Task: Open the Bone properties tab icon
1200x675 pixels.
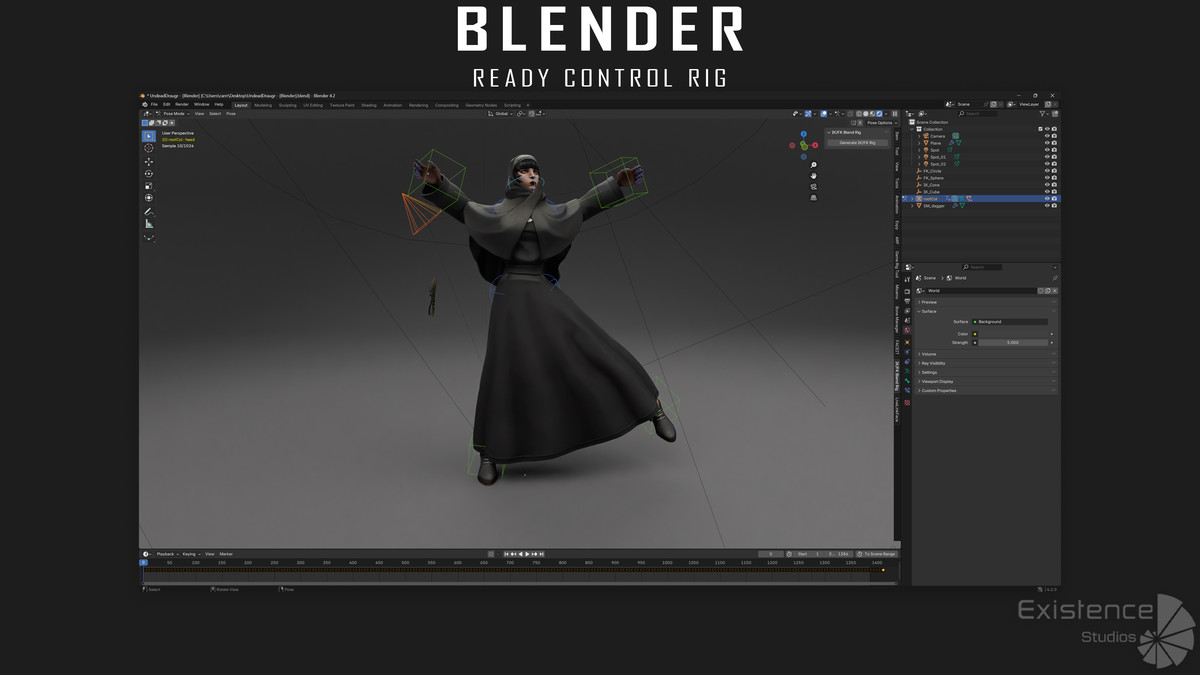Action: [x=907, y=380]
